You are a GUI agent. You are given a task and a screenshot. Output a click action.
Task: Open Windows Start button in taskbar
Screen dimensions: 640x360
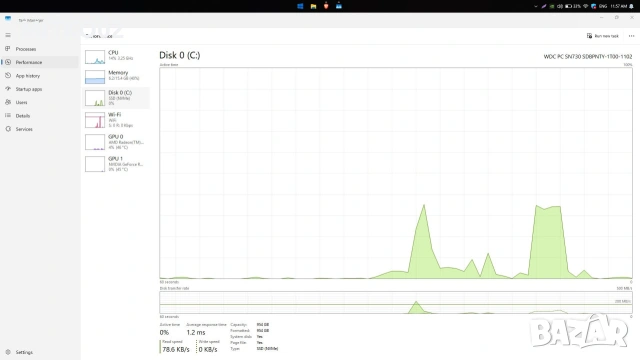click(x=300, y=6)
